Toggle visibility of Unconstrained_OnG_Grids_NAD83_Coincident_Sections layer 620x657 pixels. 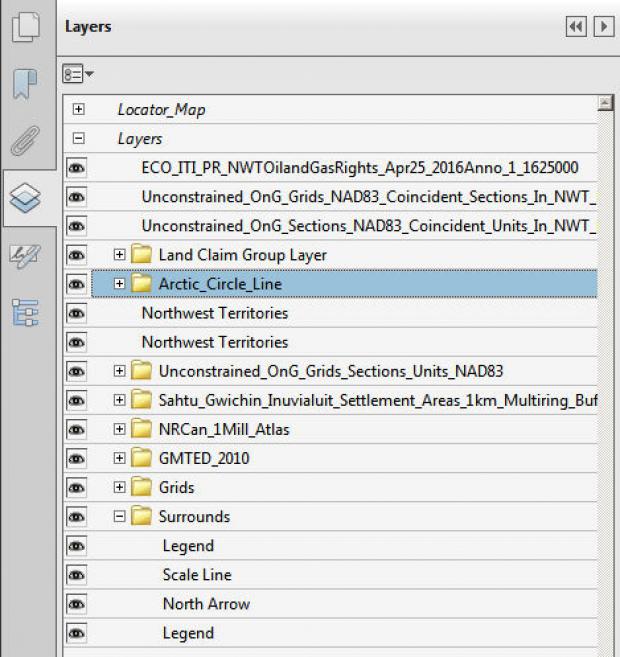[76, 197]
